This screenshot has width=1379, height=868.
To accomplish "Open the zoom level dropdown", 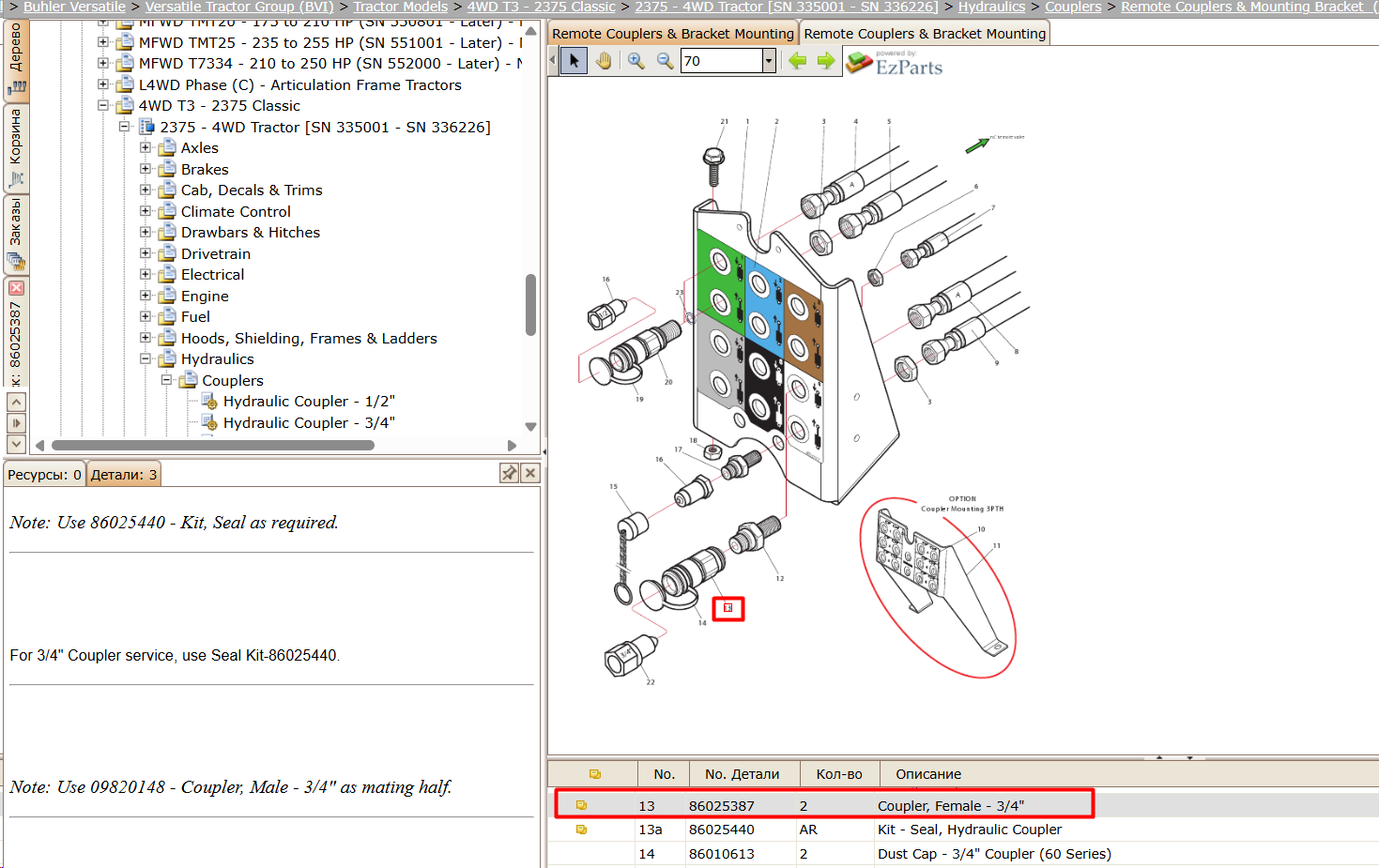I will [x=769, y=61].
